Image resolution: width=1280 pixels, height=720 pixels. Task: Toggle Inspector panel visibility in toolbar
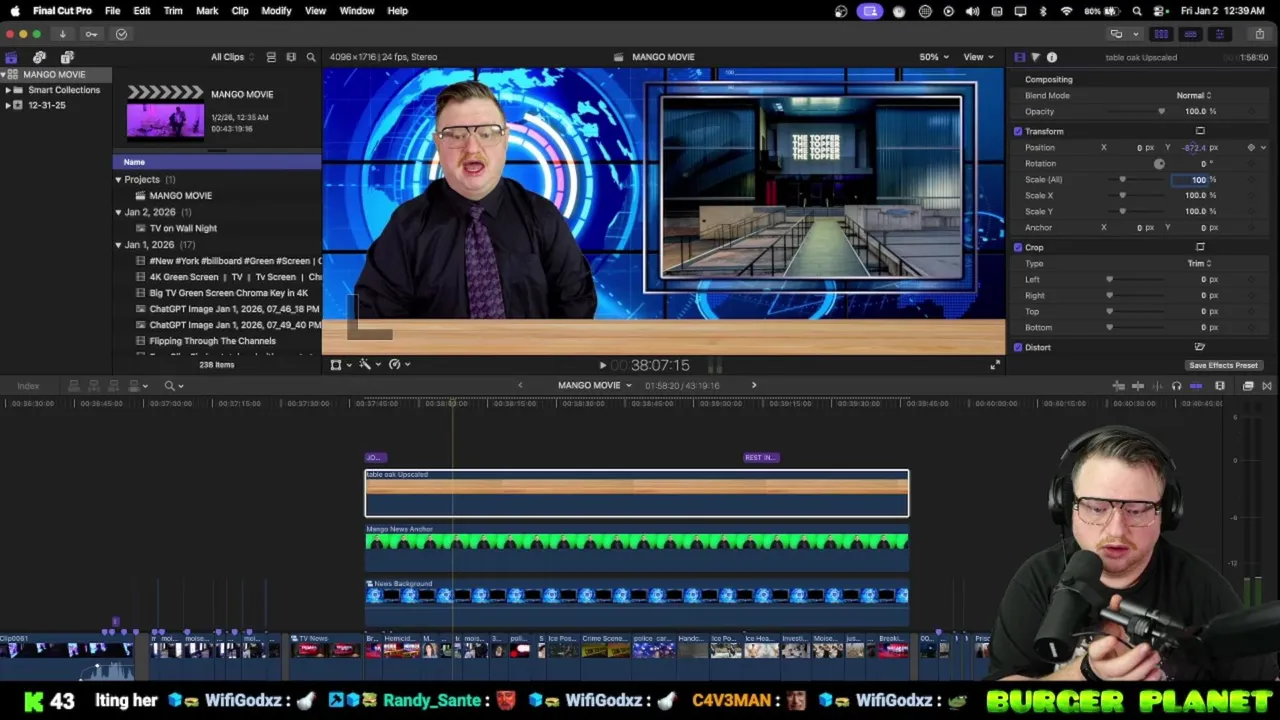coord(1219,34)
